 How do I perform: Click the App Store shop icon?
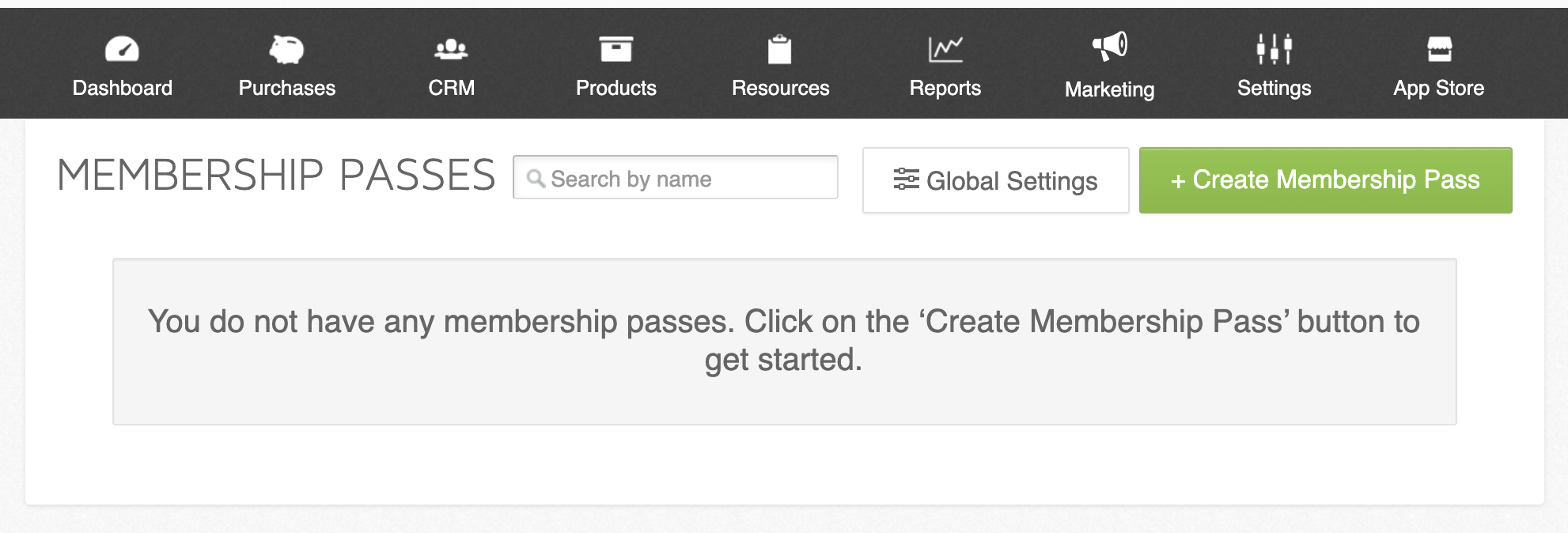[1439, 49]
